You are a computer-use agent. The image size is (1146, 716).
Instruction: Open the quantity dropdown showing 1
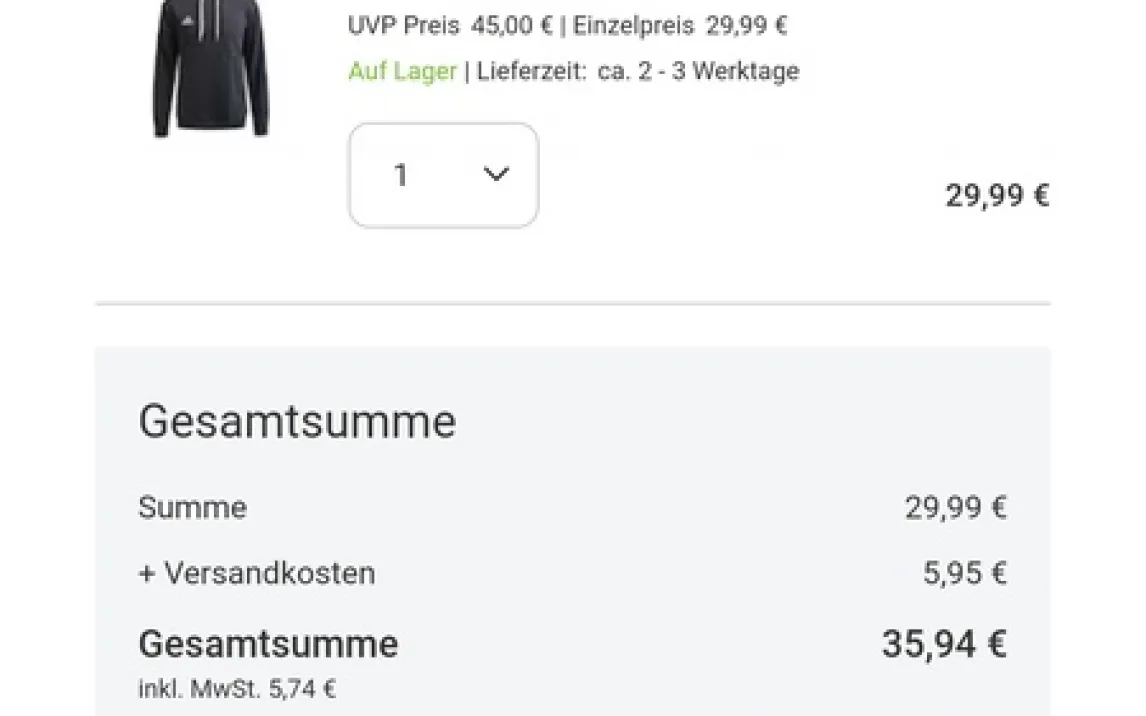[443, 175]
